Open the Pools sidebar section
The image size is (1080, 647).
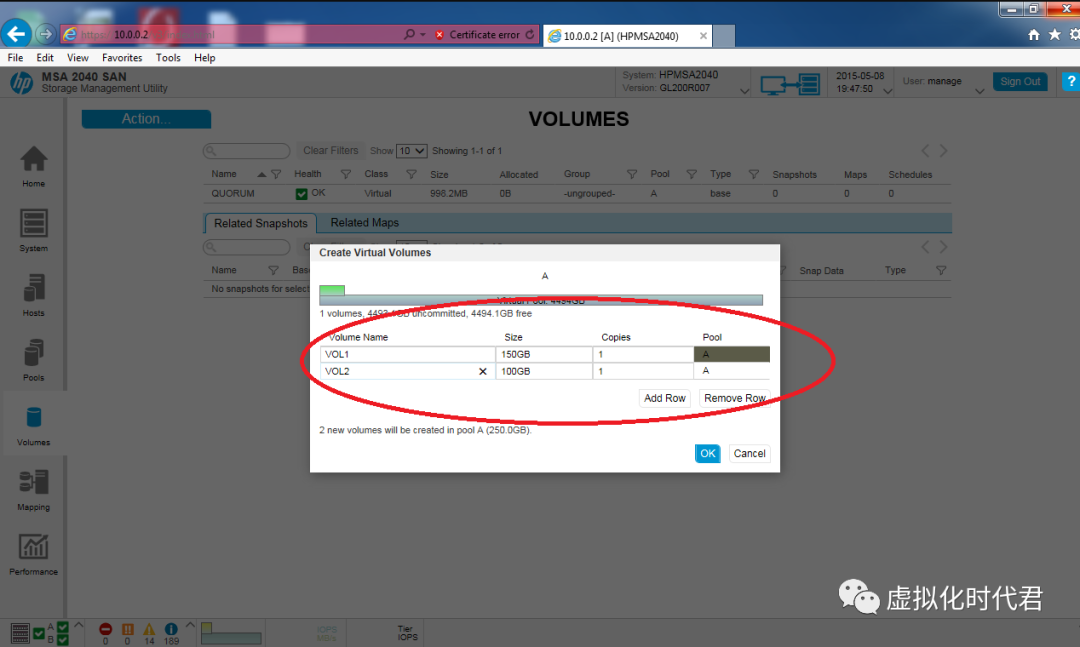pos(33,360)
